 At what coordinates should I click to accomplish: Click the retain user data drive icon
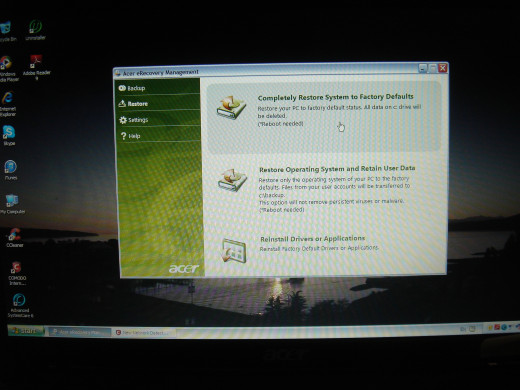coord(232,180)
